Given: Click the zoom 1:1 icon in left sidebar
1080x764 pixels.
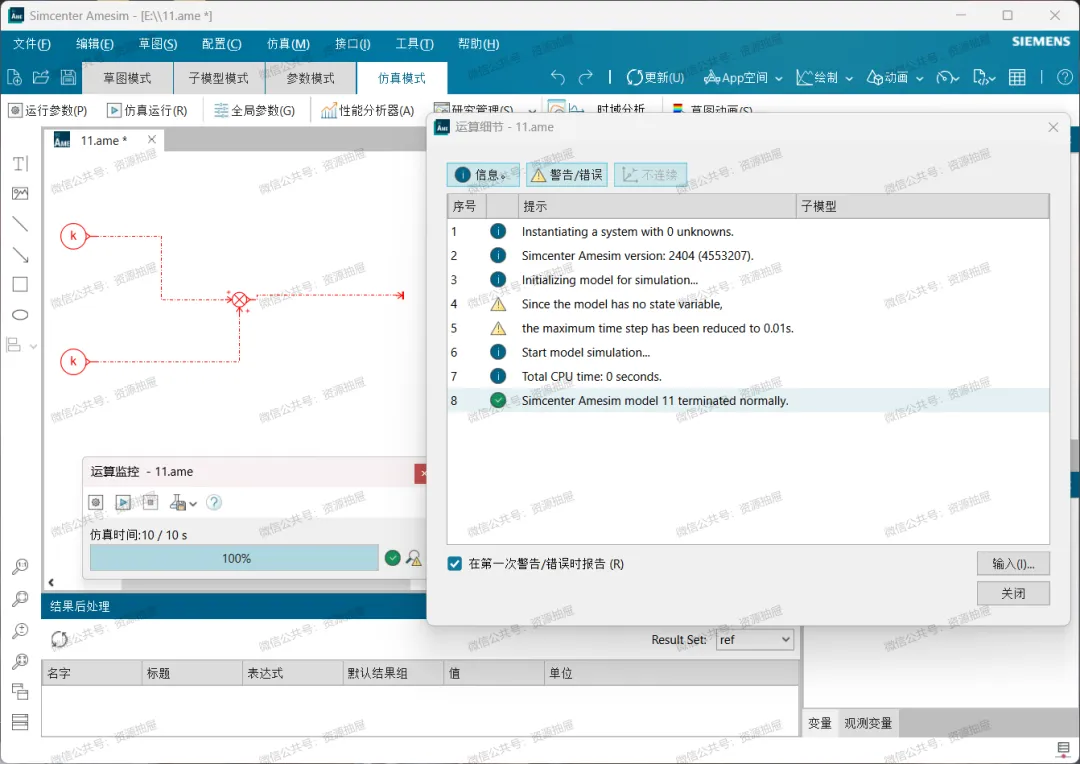Looking at the screenshot, I should click(20, 567).
